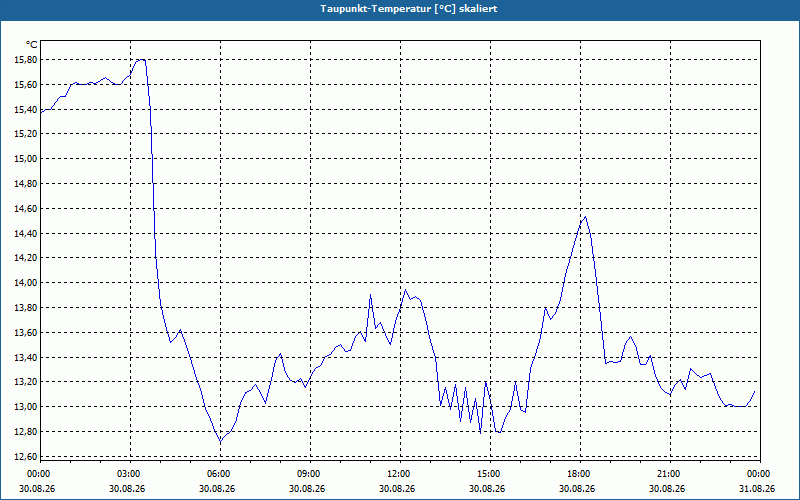
Task: Click the 09:00 time label
Action: pyautogui.click(x=307, y=474)
